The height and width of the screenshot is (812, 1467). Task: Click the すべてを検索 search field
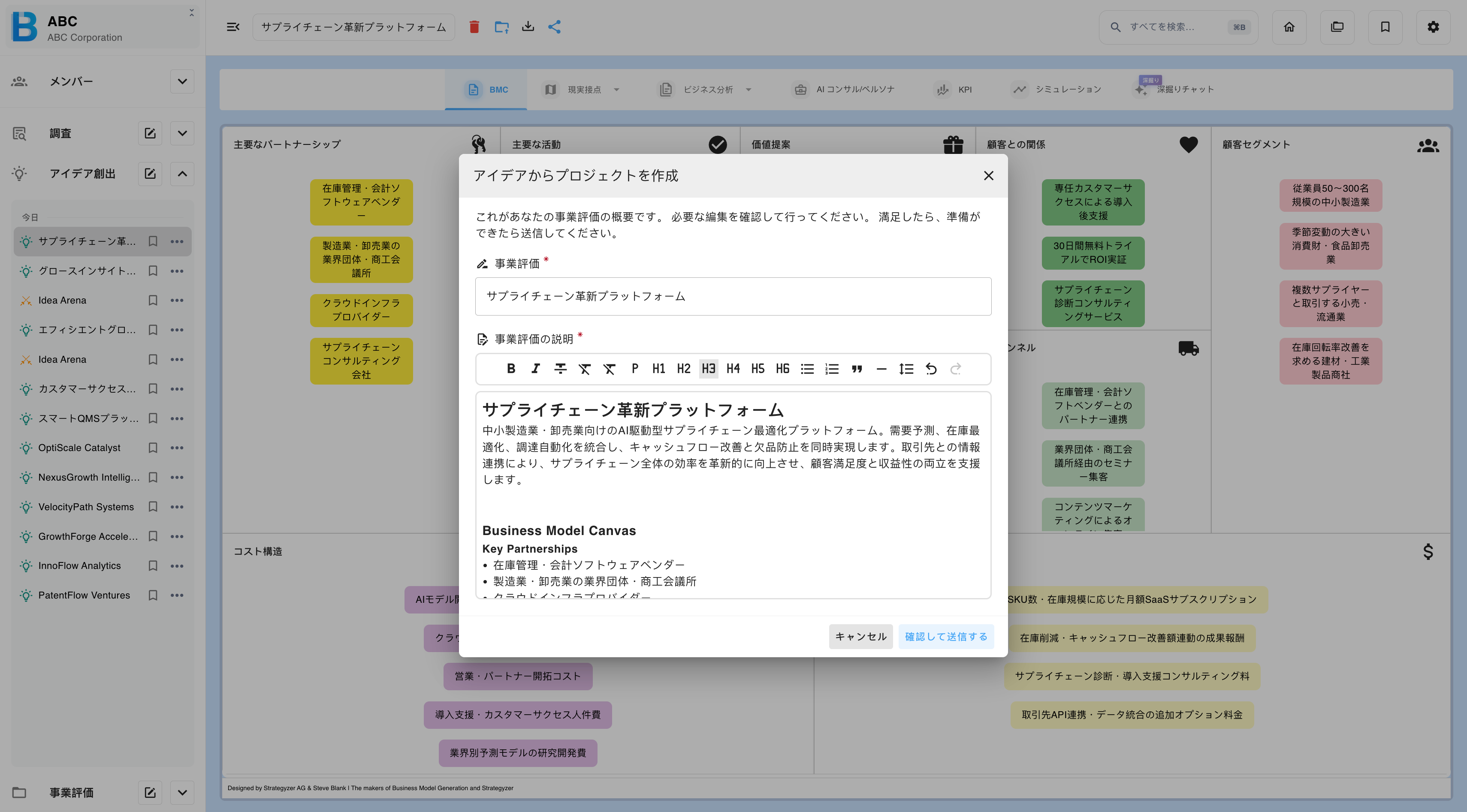pos(1178,27)
